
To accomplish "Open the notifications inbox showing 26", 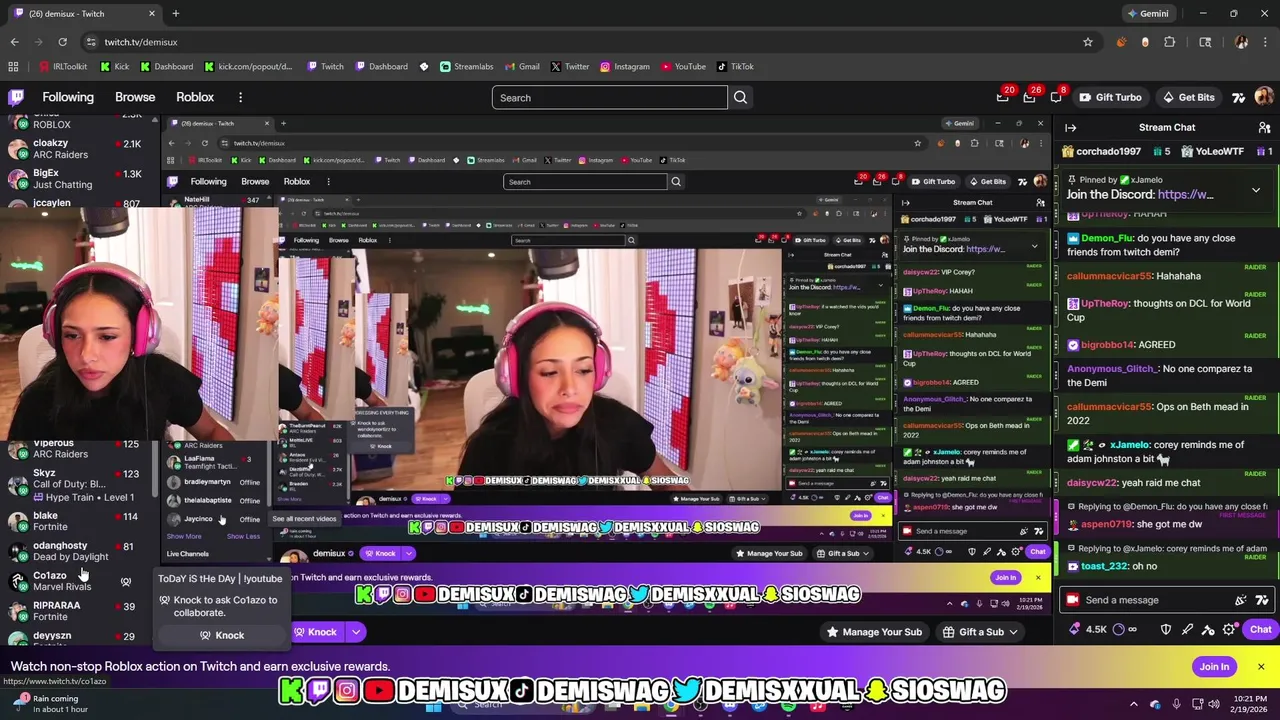I will [1029, 97].
